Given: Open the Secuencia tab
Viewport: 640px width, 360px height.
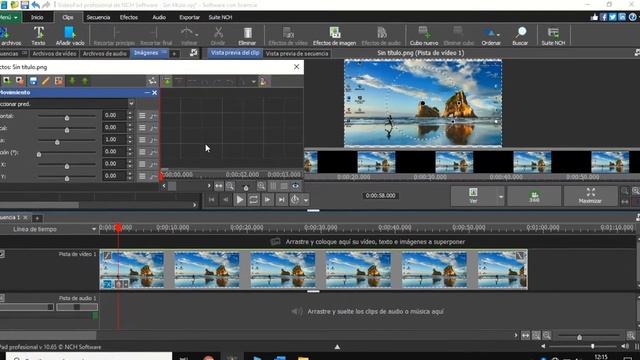Looking at the screenshot, I should 98,17.
